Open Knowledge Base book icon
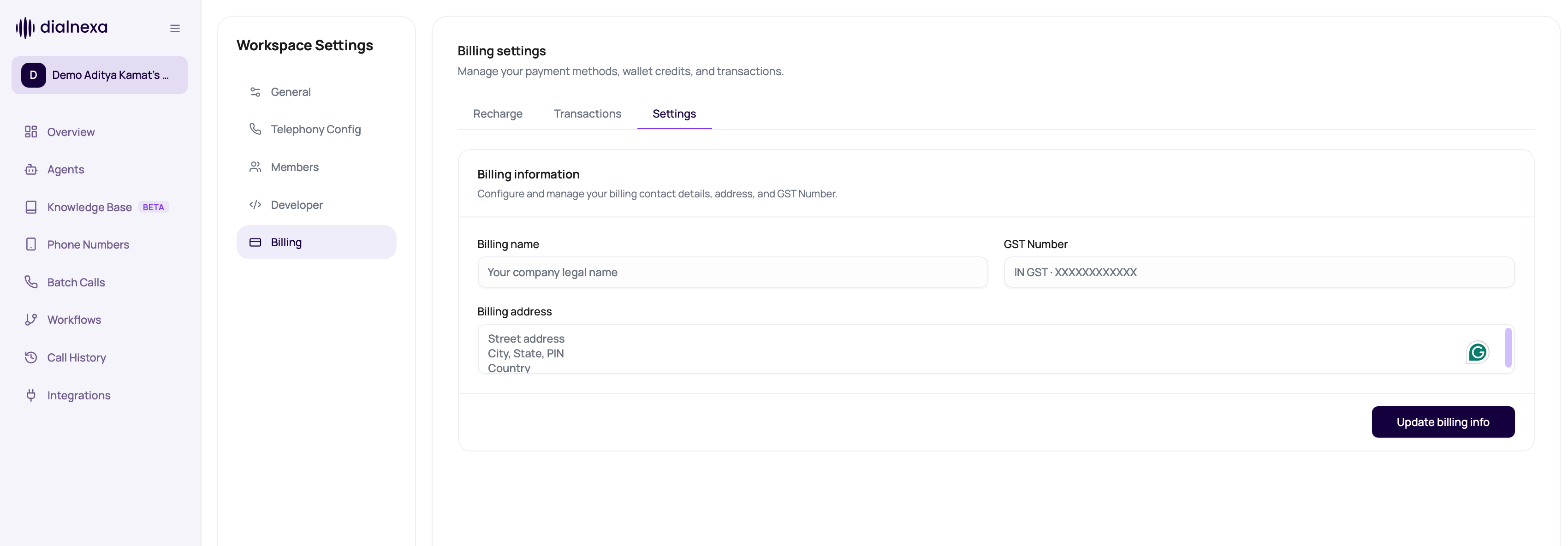The height and width of the screenshot is (546, 1568). coord(31,207)
